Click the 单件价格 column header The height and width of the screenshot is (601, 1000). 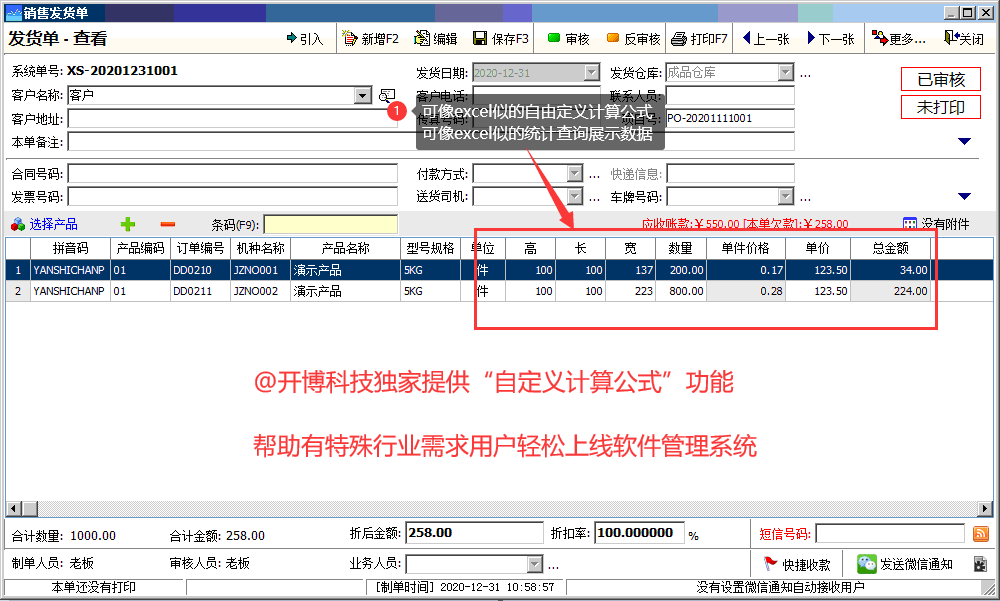(x=746, y=248)
